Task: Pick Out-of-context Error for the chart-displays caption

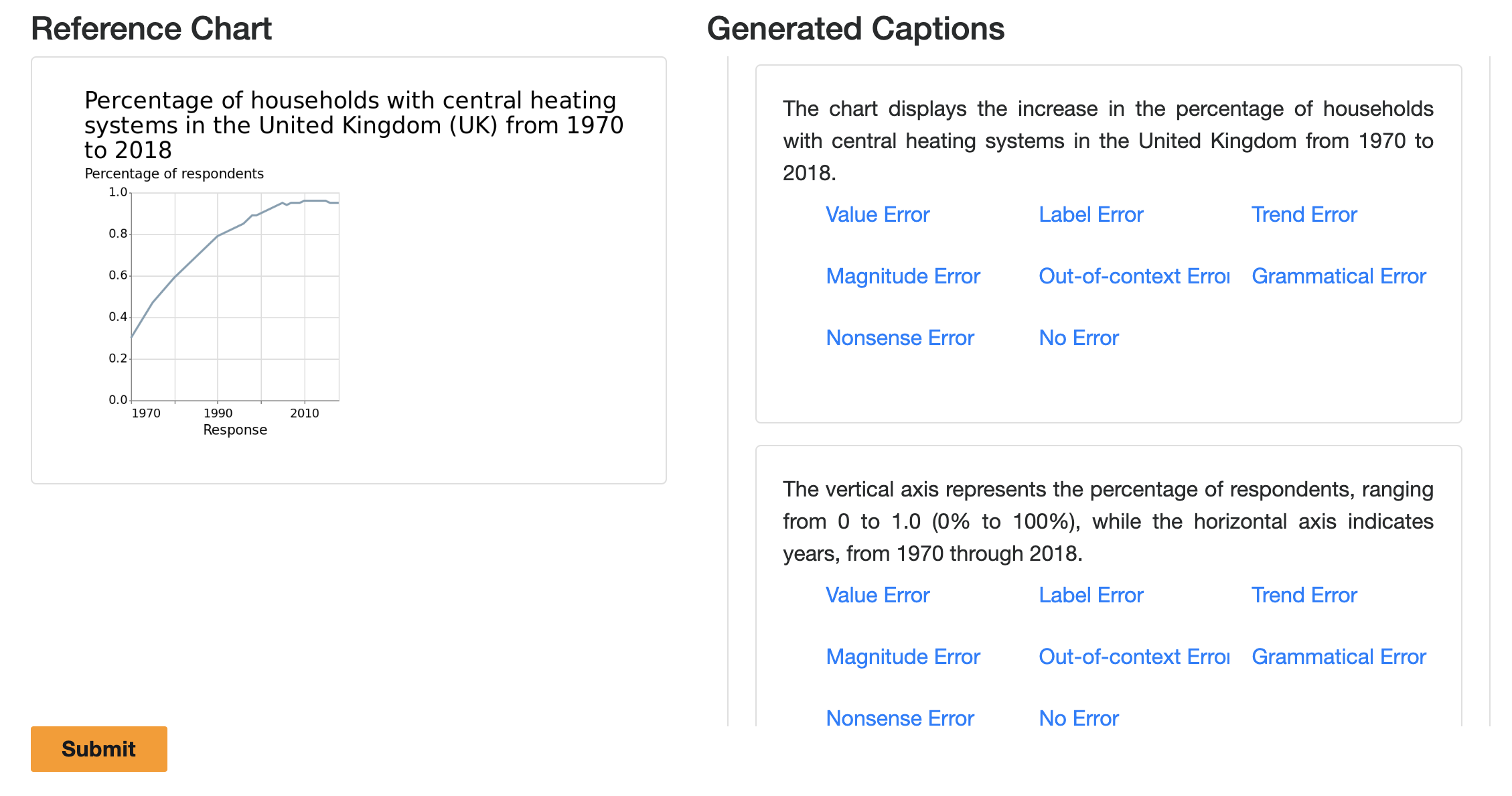Action: pyautogui.click(x=1133, y=276)
